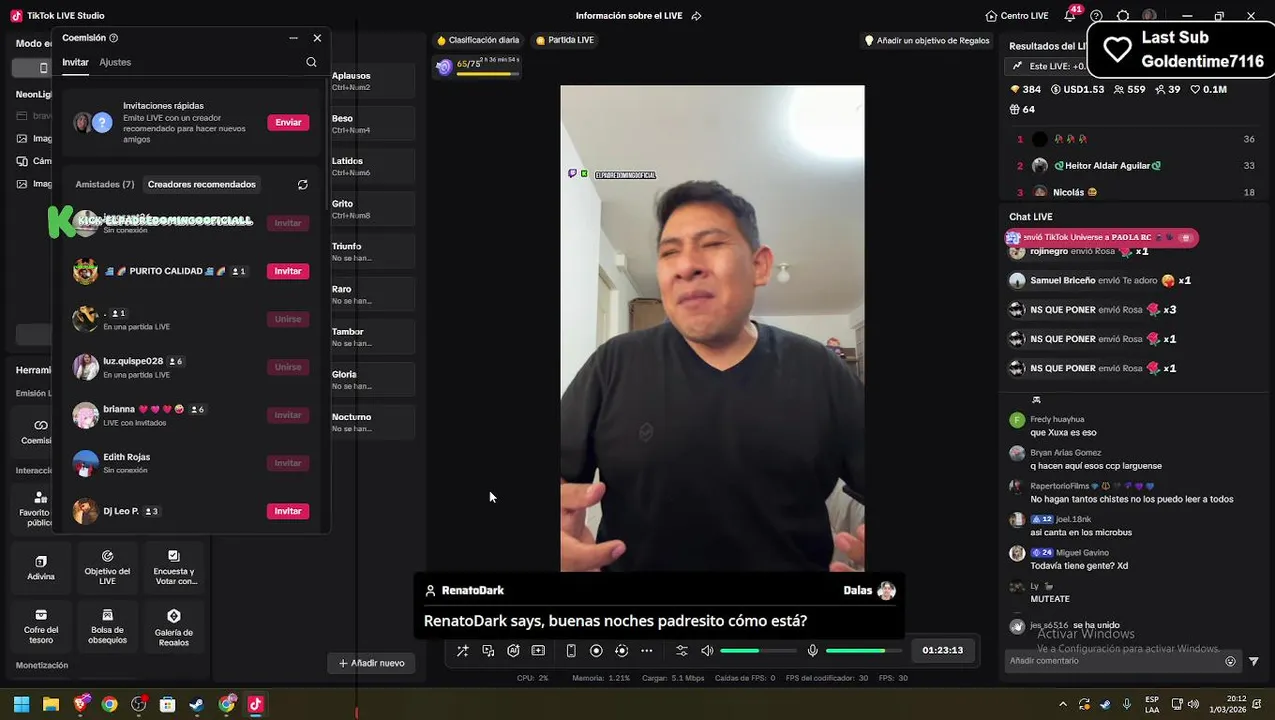Screen dimensions: 1275x720
Task: Show hidden system tray icons
Action: click(1062, 705)
